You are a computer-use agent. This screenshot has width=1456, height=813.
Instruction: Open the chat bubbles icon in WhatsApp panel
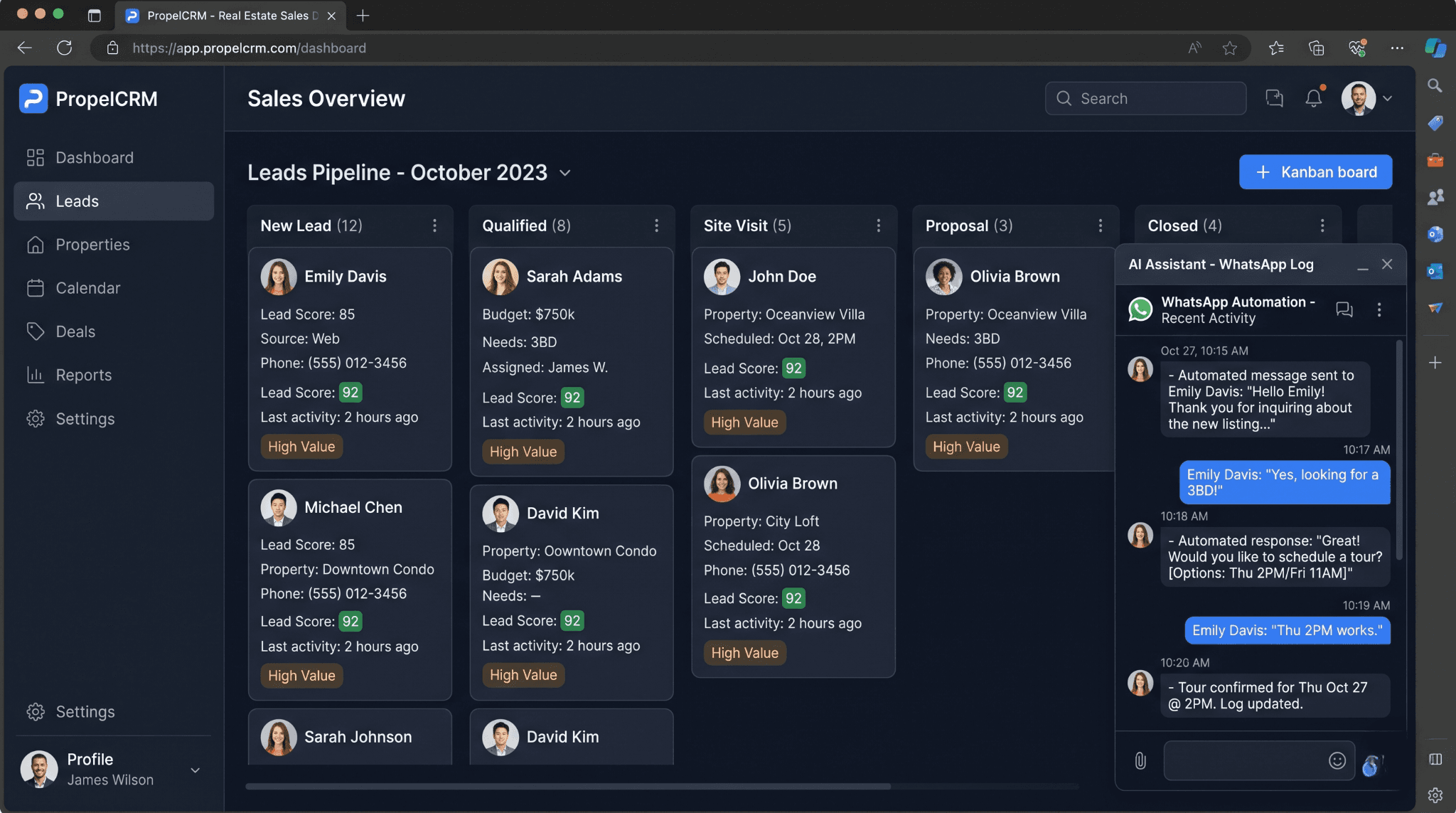pyautogui.click(x=1344, y=309)
